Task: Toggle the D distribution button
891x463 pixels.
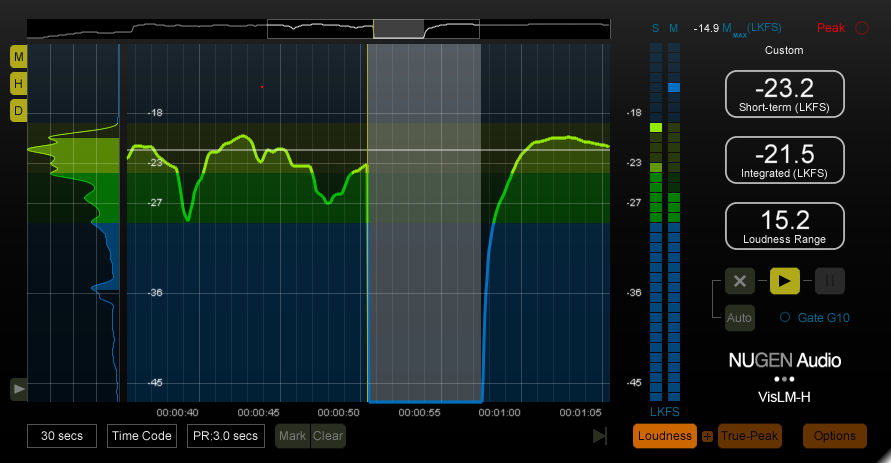Action: (19, 111)
